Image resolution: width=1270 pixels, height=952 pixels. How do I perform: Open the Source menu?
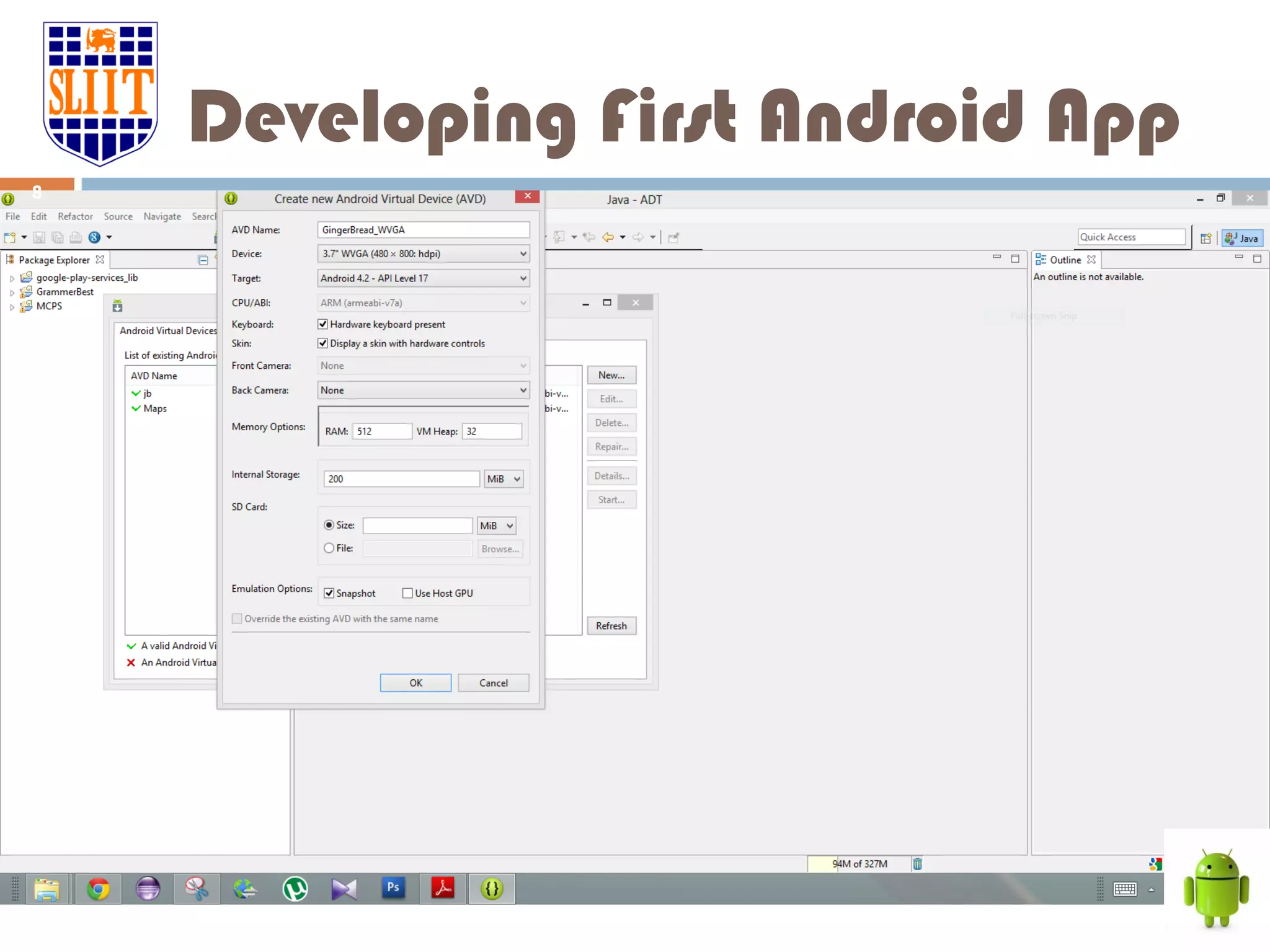click(118, 216)
